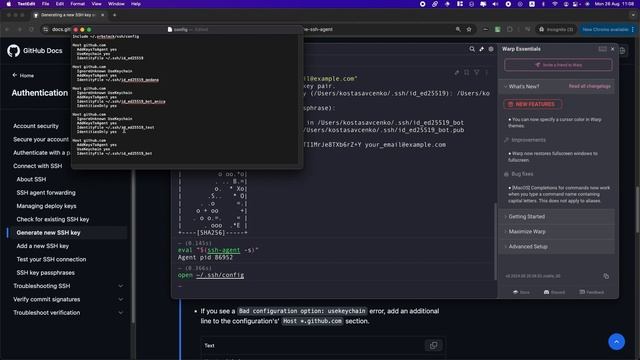Screen dimensions: 640x360
Task: Click the open ~/.ssh/config command text
Action: coord(211,275)
